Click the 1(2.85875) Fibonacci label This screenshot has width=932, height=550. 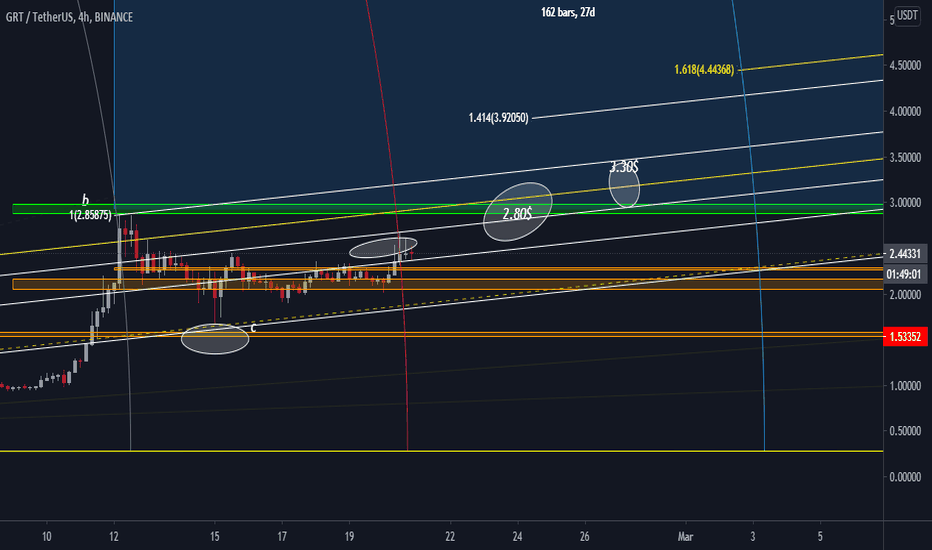(x=90, y=215)
